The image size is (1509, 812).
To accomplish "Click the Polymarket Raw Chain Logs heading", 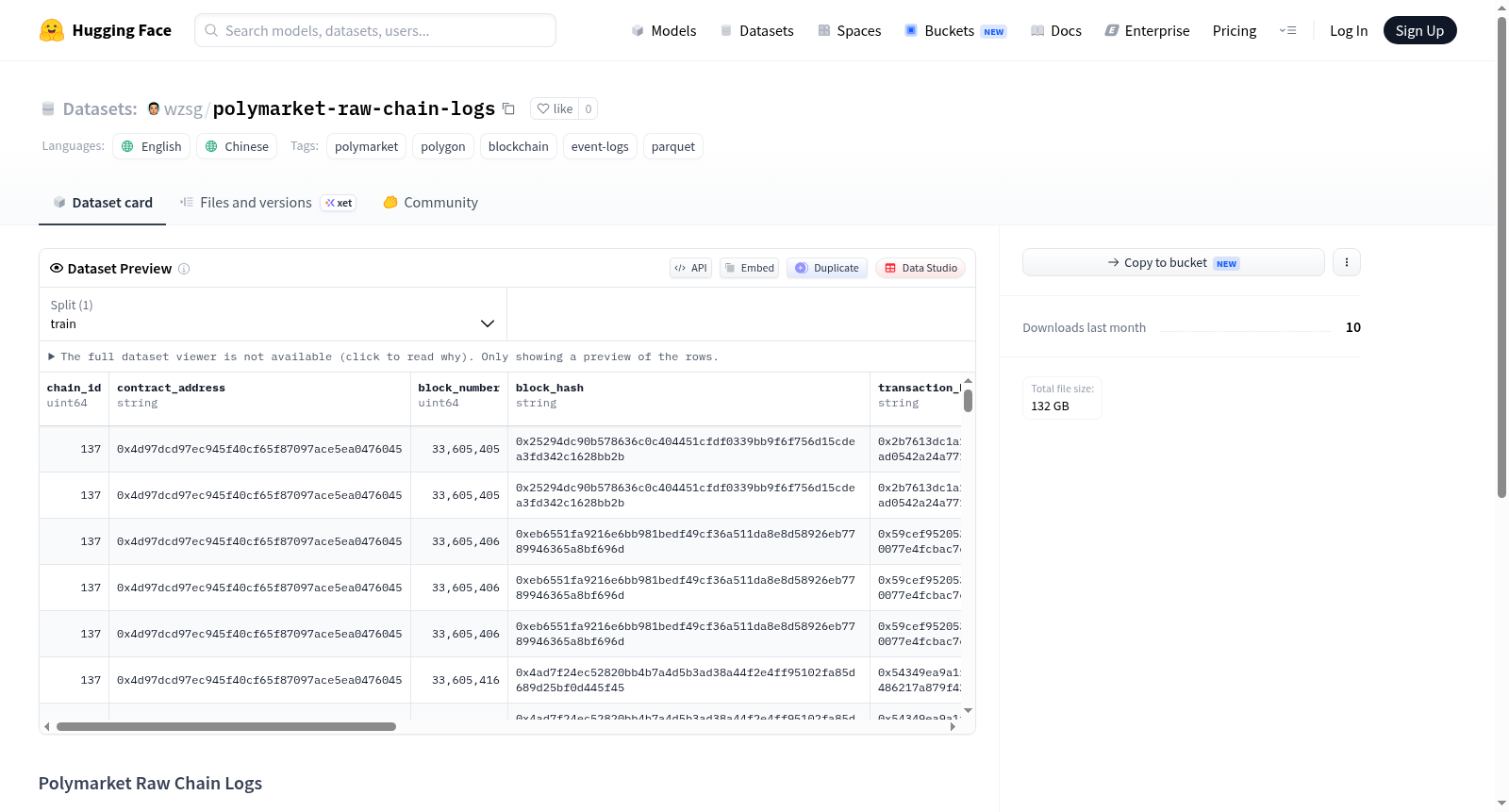I will click(150, 783).
